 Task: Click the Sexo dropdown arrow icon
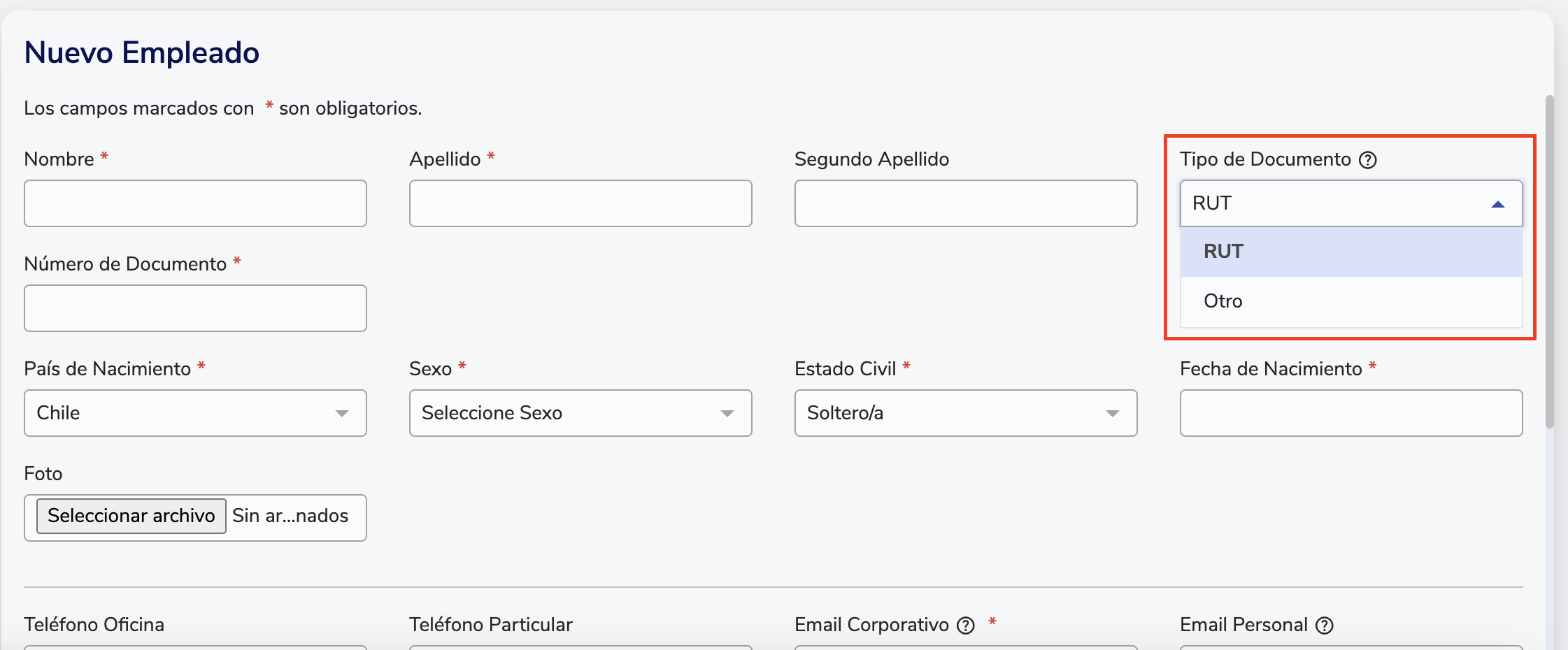[x=727, y=414]
